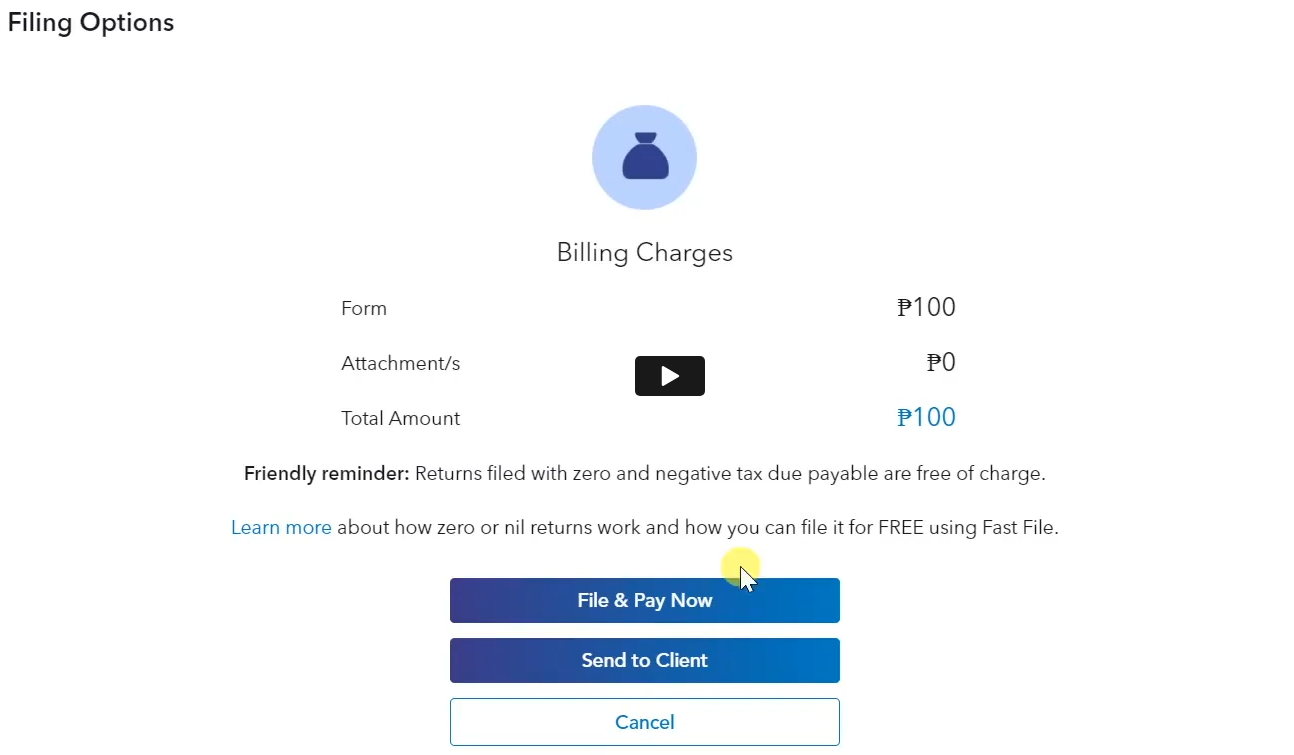1294x755 pixels.
Task: Click the Billing Charges title
Action: click(x=644, y=253)
